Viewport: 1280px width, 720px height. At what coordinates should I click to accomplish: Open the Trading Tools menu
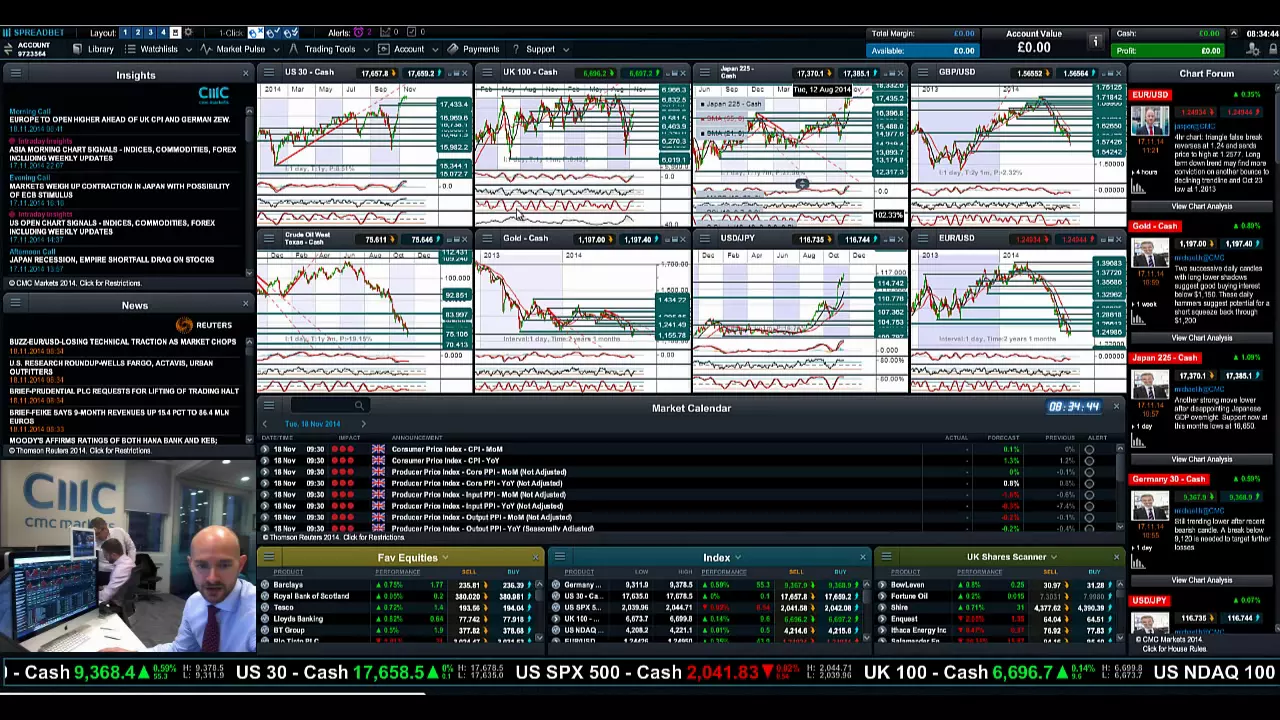point(329,49)
